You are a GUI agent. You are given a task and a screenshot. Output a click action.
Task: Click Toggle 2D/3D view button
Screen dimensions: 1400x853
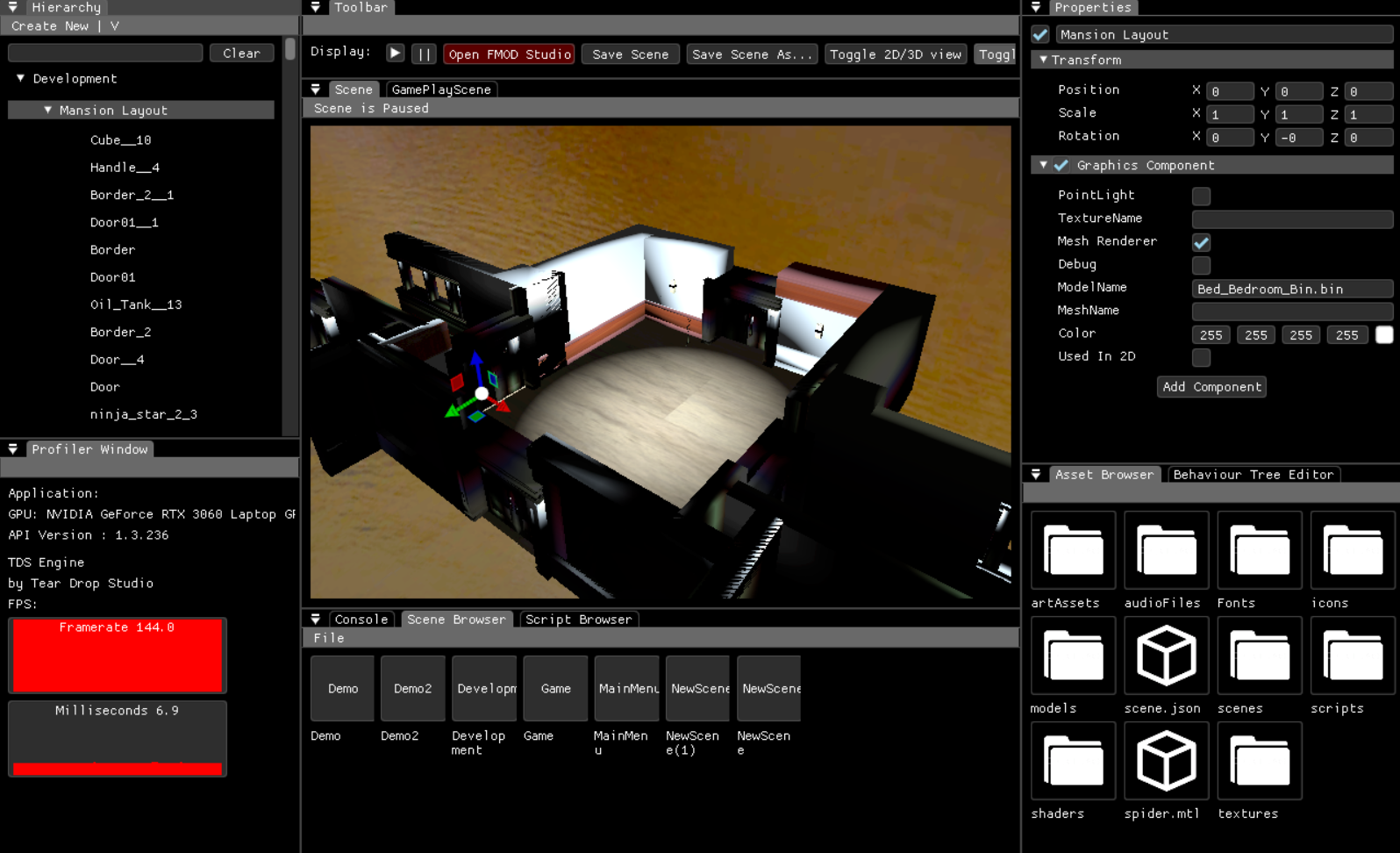[896, 54]
